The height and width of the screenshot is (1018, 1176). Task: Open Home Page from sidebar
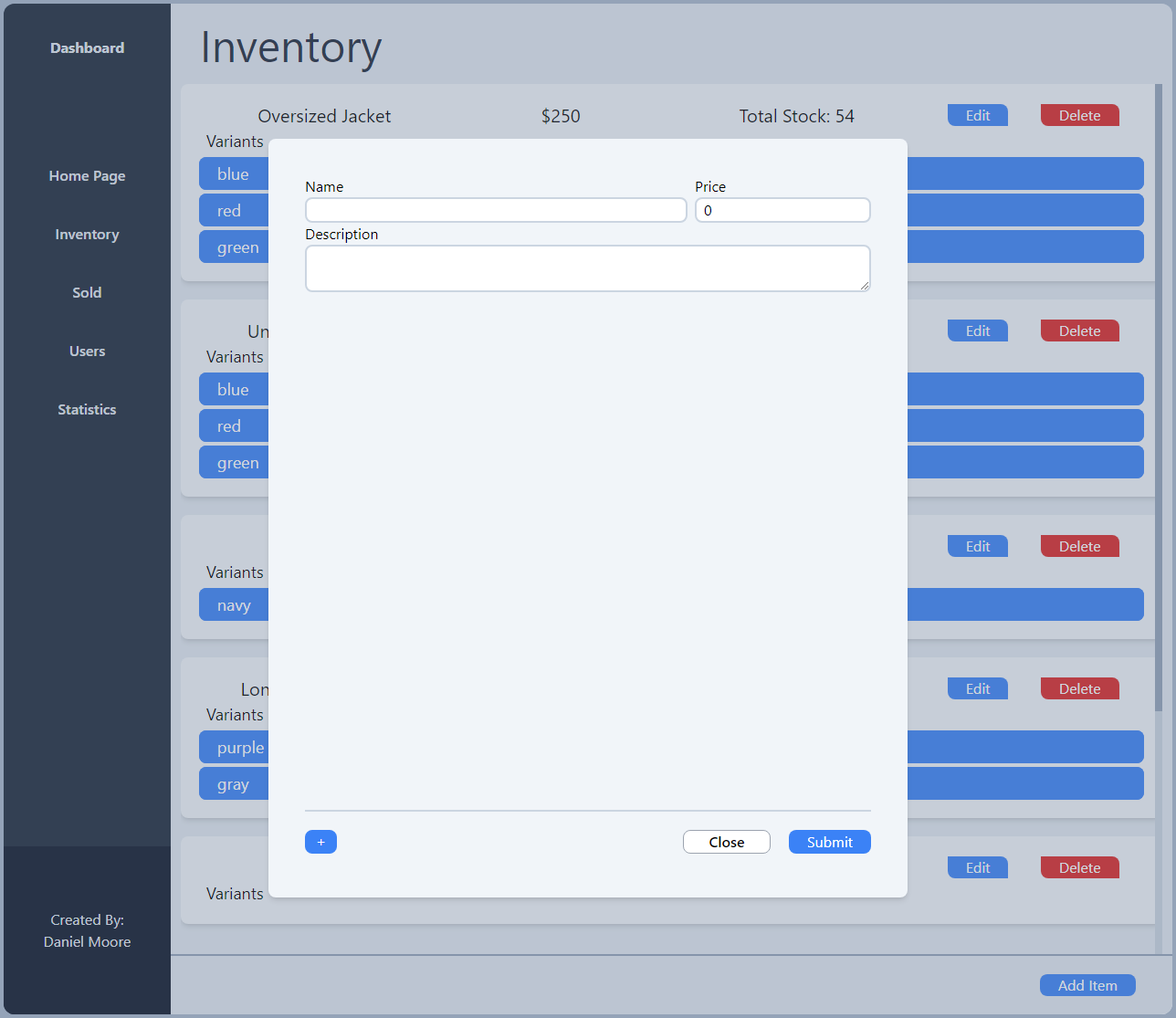[x=87, y=176]
